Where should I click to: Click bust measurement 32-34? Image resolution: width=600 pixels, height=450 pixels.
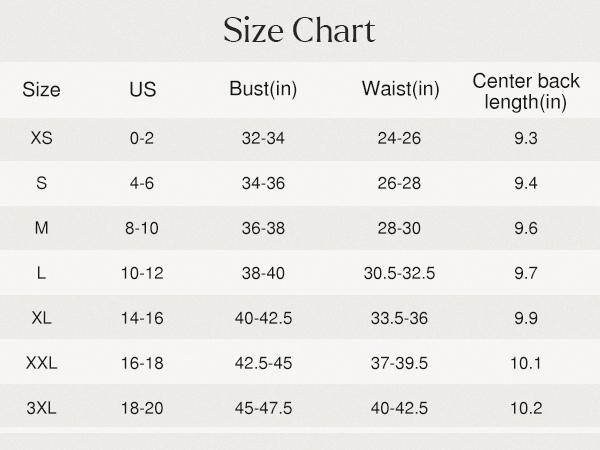tap(263, 138)
